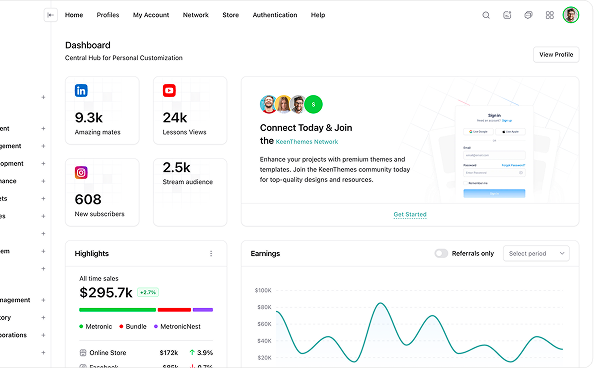Click the red Bundle sales bar segment
Viewport: 594px width, 368px height.
point(174,310)
